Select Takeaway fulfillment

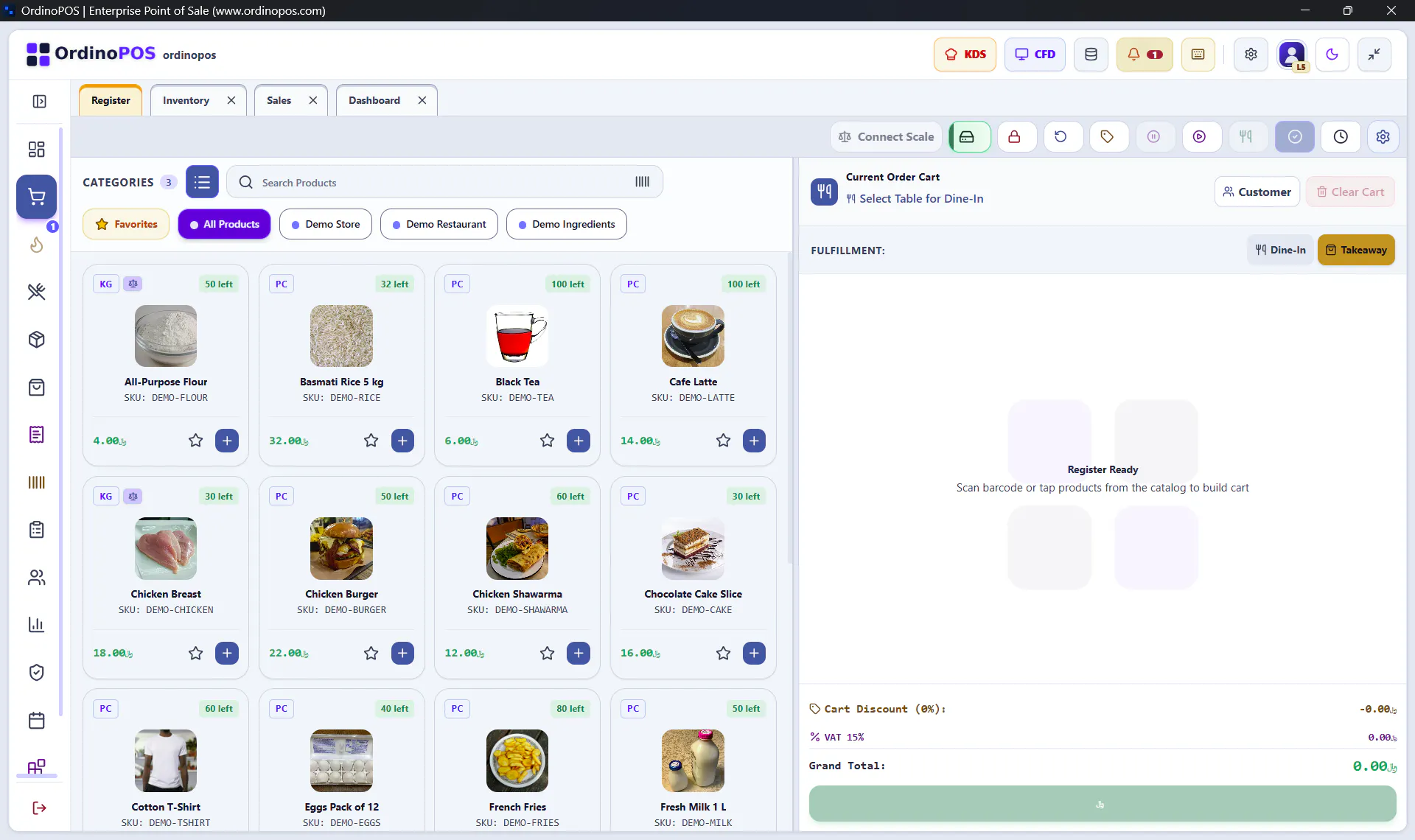click(x=1356, y=250)
